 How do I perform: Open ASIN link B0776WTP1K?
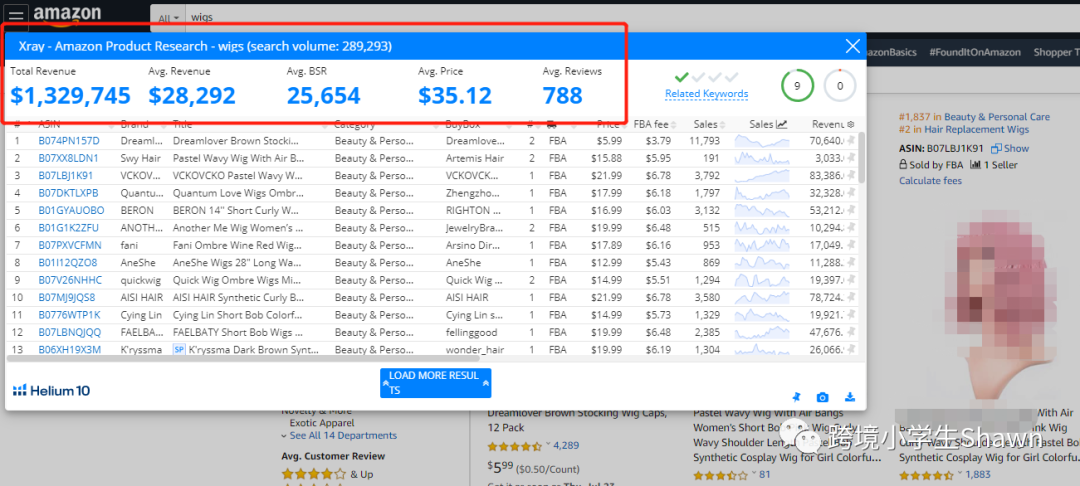69,315
